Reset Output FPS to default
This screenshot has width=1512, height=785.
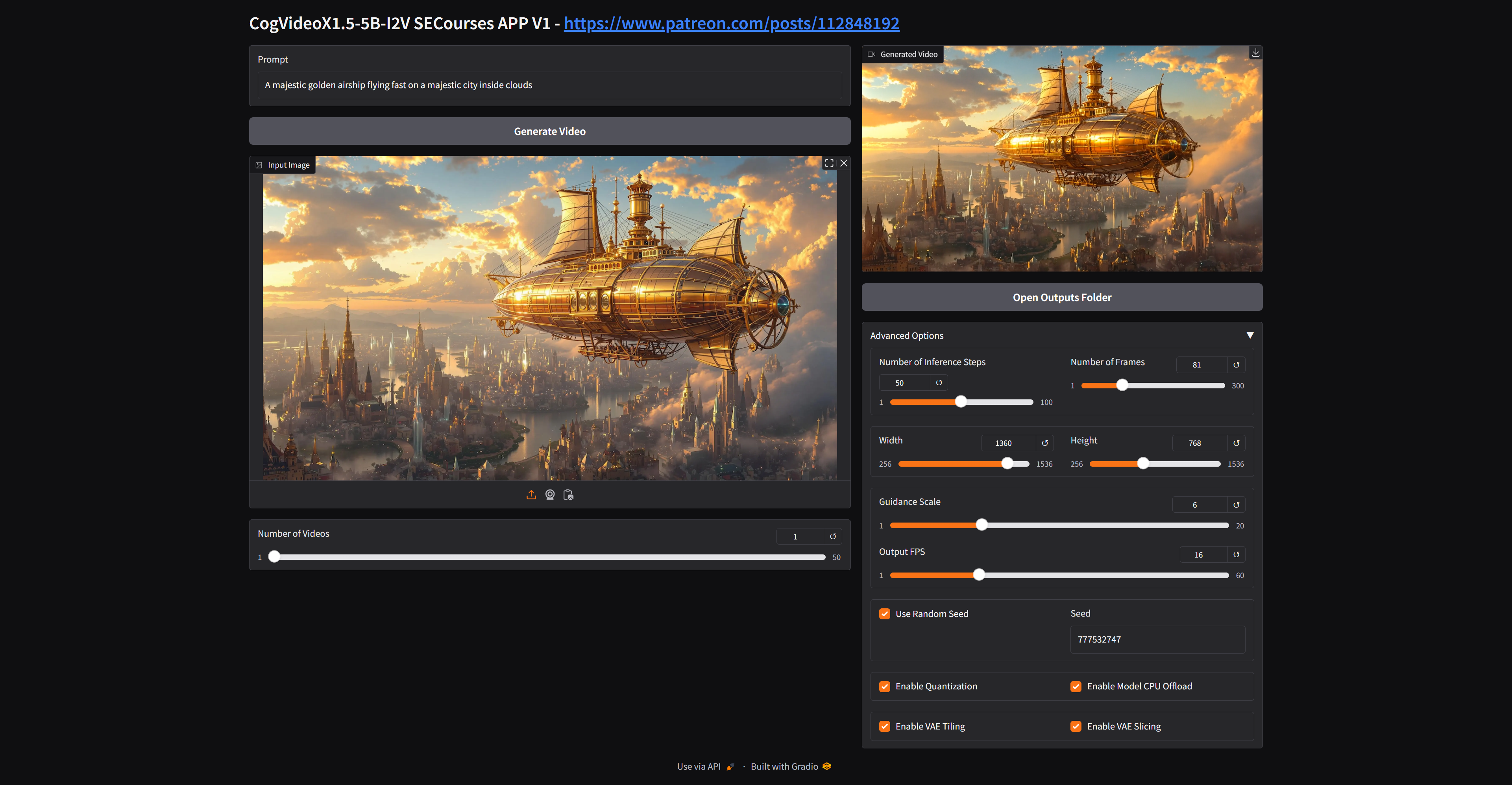(x=1236, y=554)
